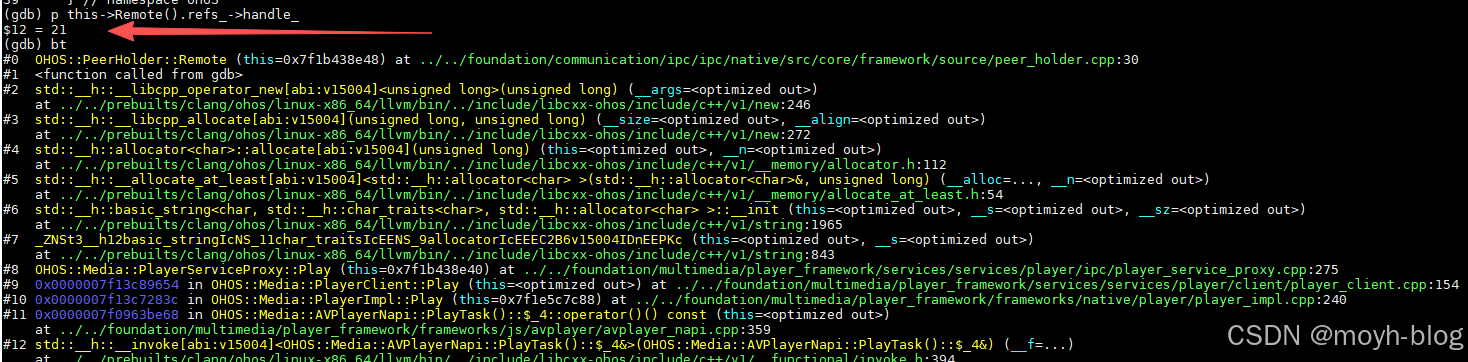This screenshot has width=1468, height=362.
Task: Click the source location ending 'new:246'
Action: point(430,104)
